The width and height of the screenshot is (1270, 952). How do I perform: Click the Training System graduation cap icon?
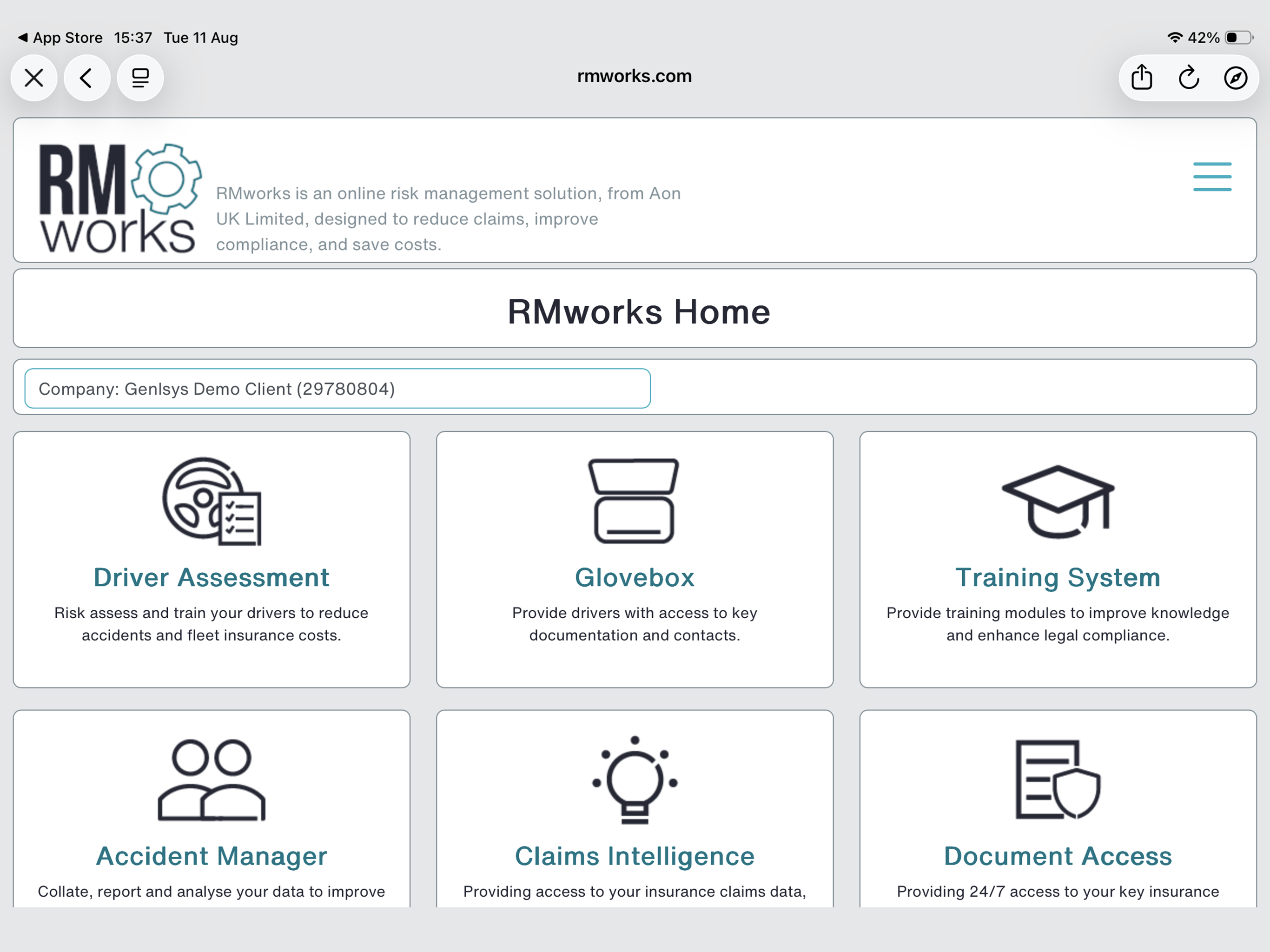click(1058, 501)
